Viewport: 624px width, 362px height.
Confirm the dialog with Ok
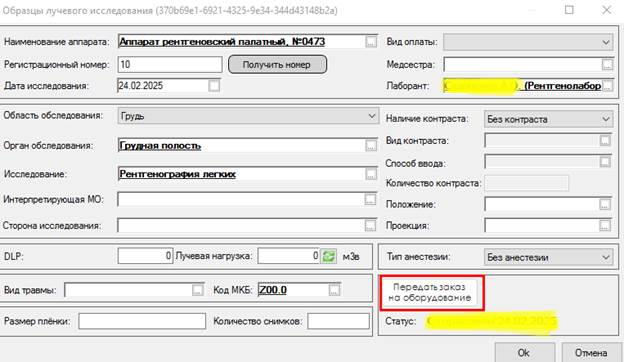click(525, 352)
